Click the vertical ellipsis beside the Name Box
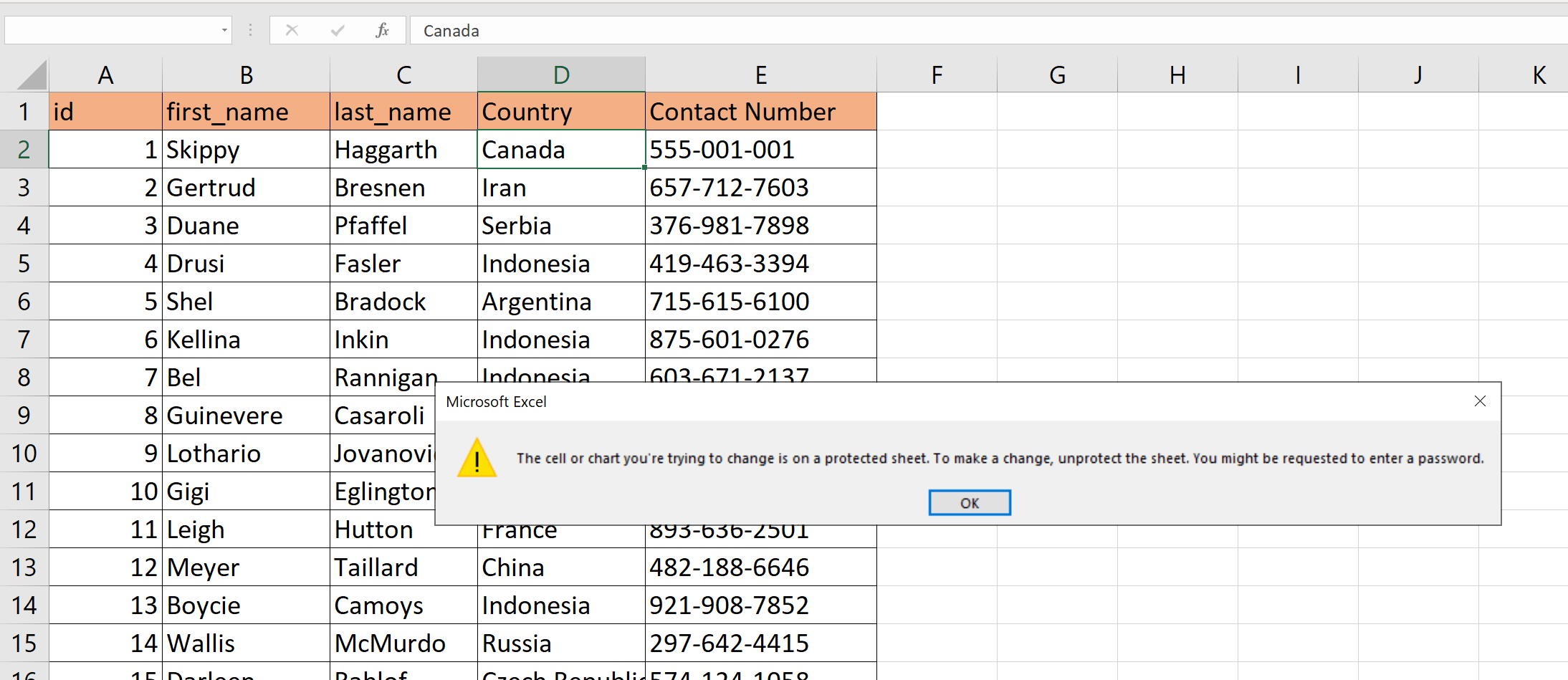Image resolution: width=1568 pixels, height=680 pixels. tap(249, 30)
